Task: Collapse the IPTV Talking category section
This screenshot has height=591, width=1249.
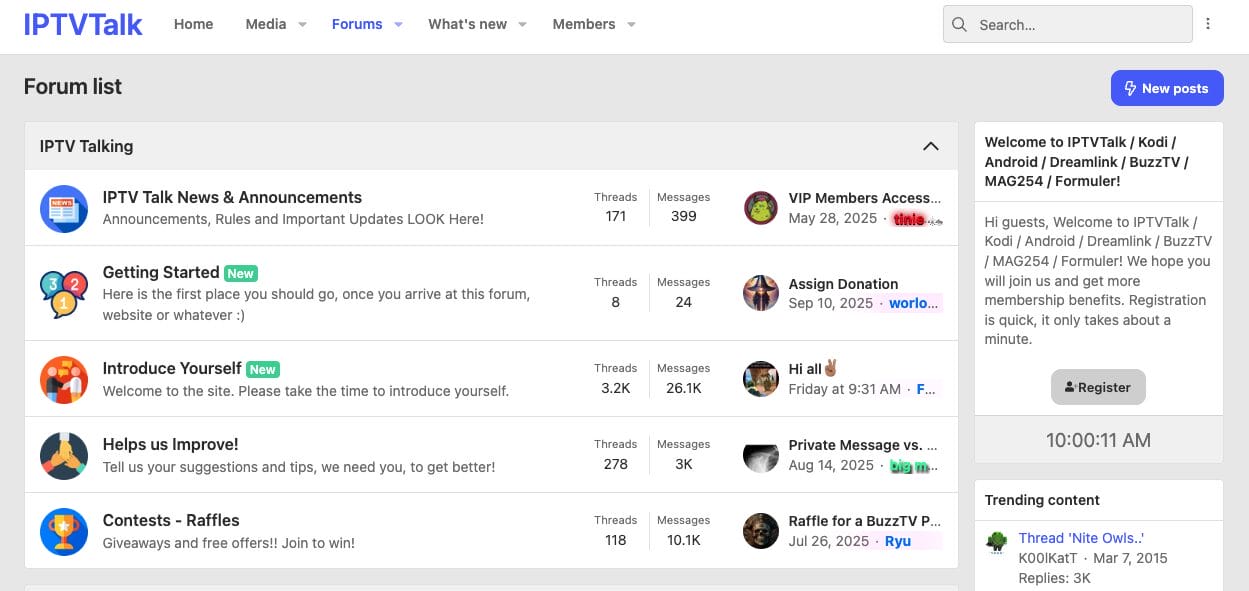Action: (x=930, y=146)
